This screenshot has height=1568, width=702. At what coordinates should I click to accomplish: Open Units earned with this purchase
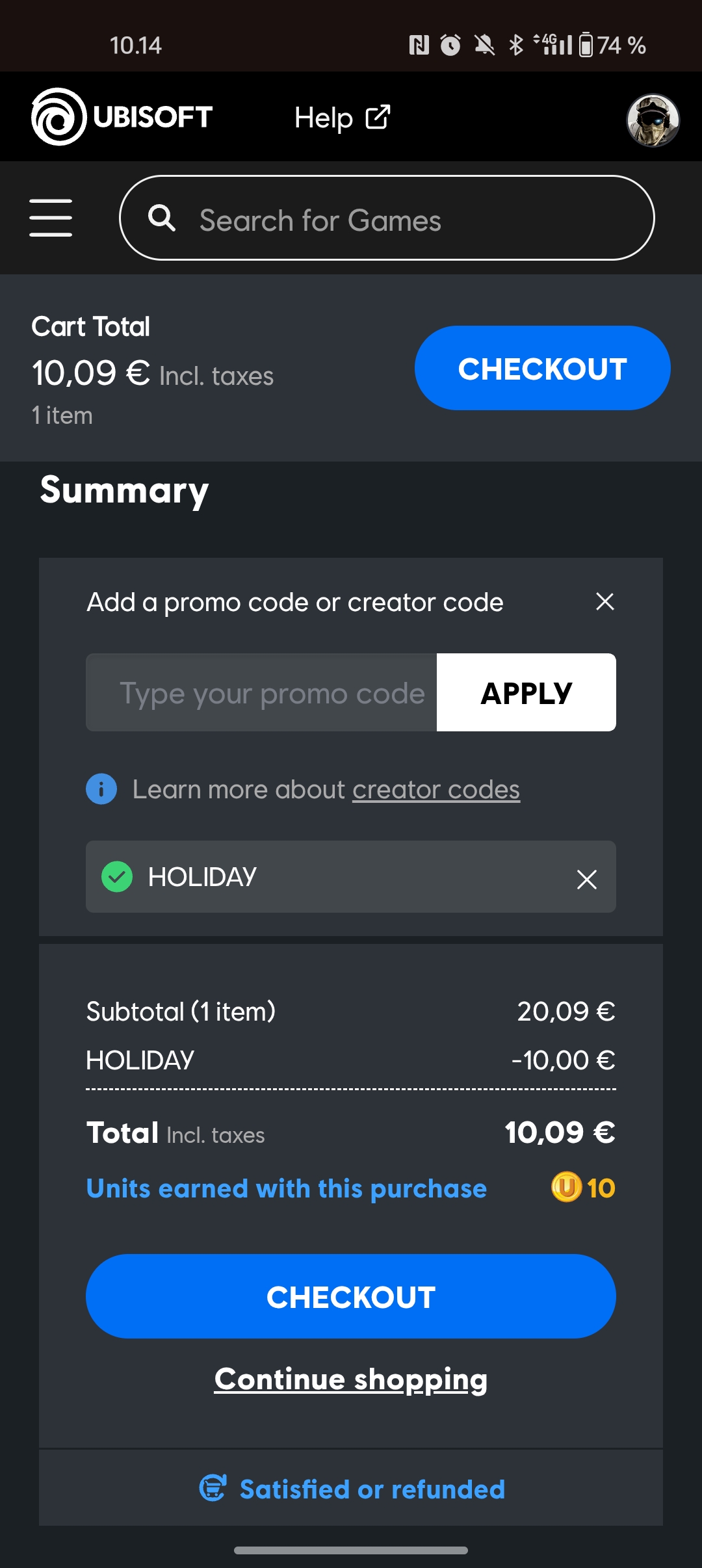tap(286, 1188)
